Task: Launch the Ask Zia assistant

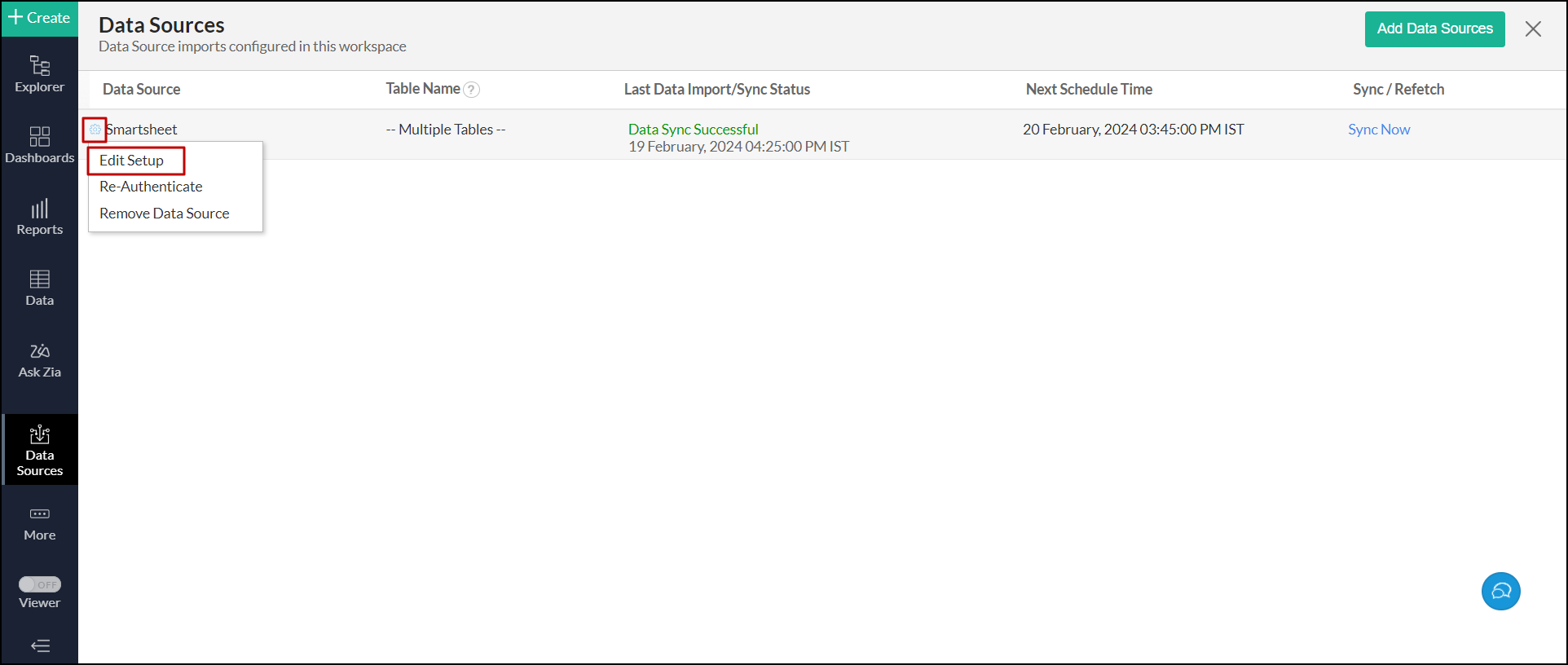Action: (39, 359)
